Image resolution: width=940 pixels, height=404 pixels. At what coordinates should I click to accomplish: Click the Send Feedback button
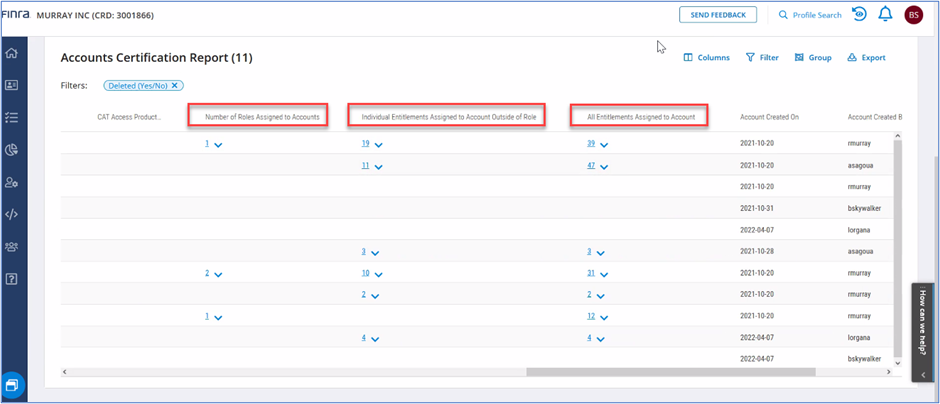(x=718, y=15)
